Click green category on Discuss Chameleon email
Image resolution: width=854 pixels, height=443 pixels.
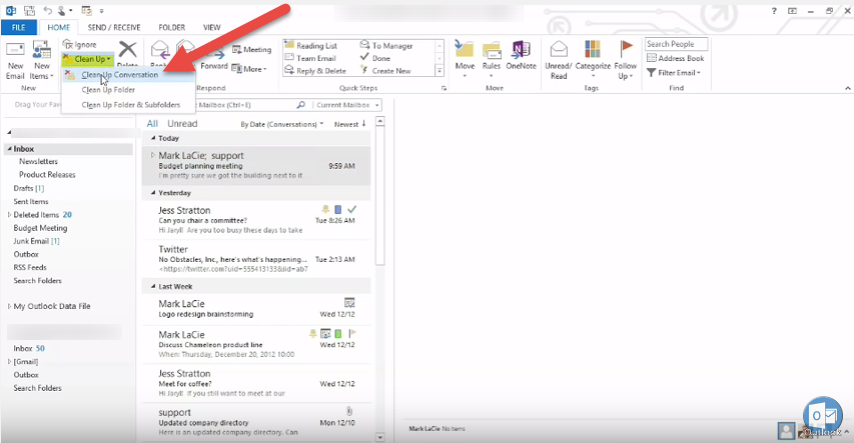(338, 333)
